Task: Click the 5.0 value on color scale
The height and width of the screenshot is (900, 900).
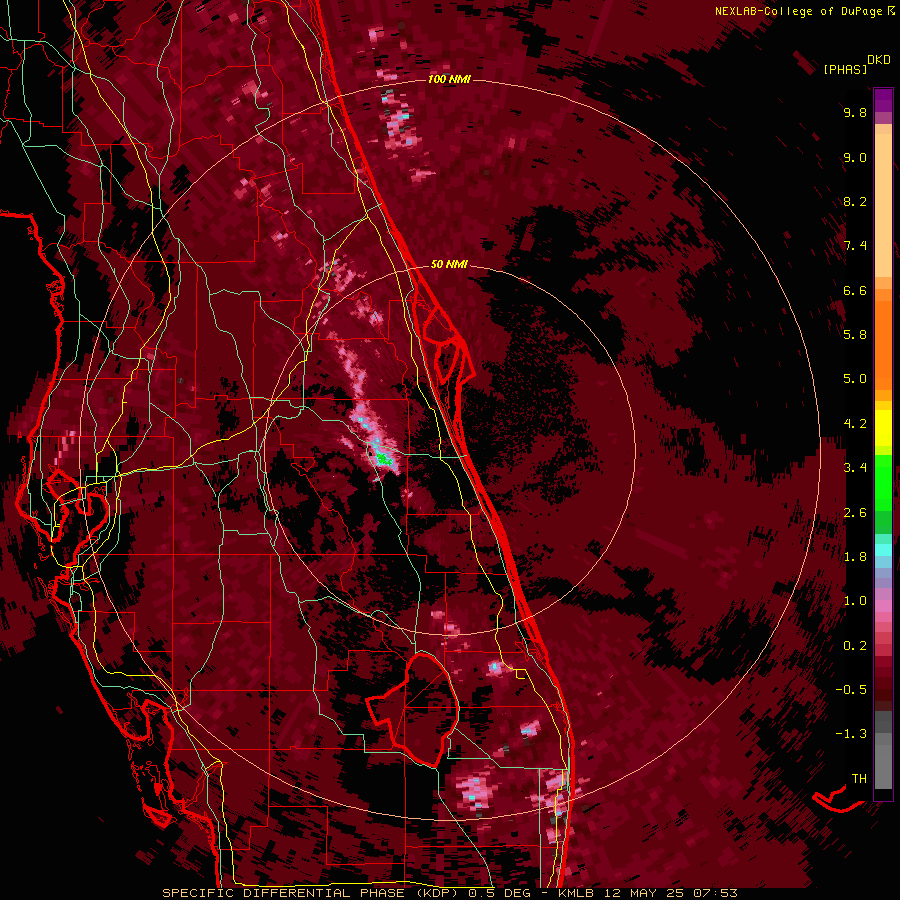Action: tap(855, 379)
